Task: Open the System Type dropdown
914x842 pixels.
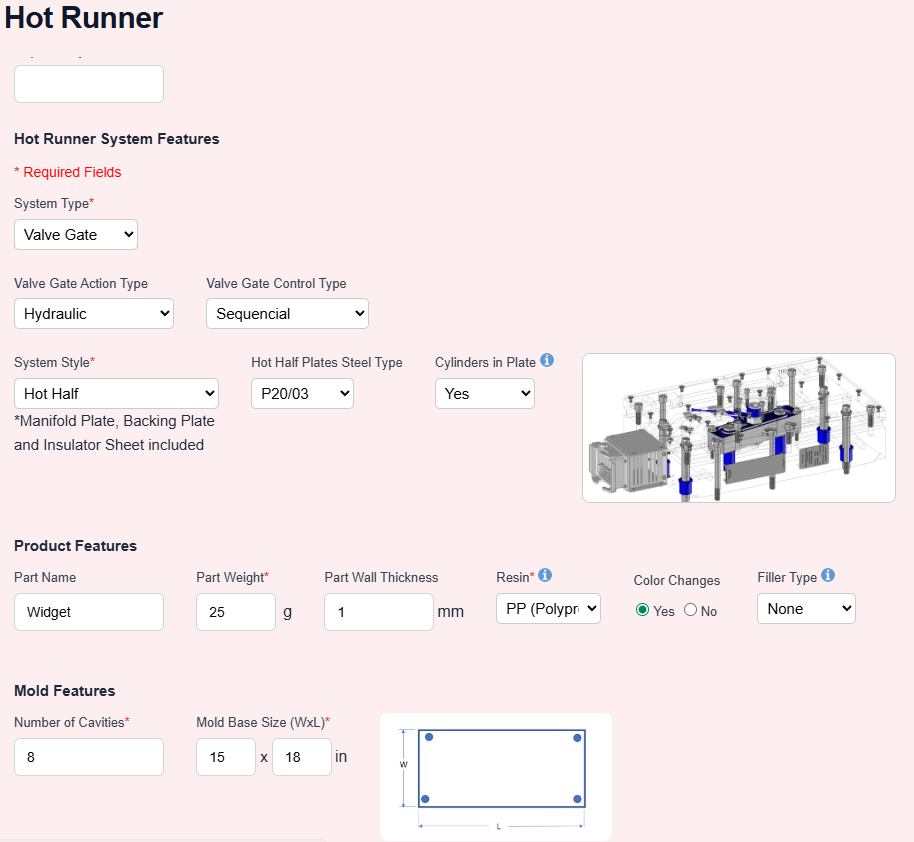Action: 76,234
